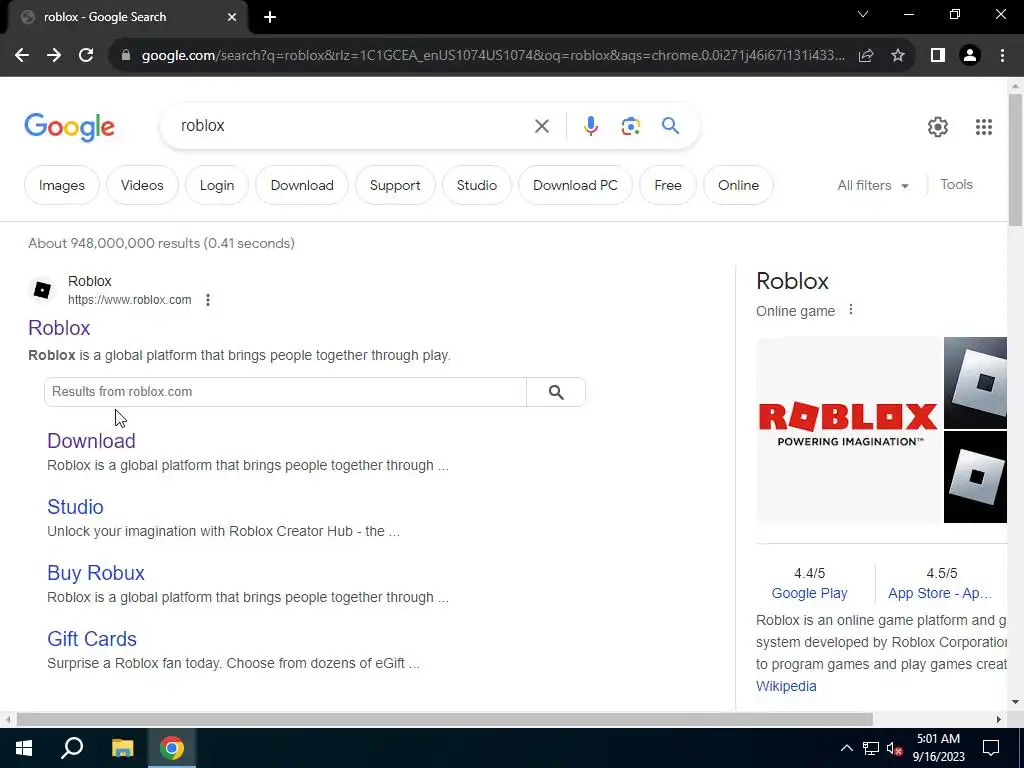Click the vertical page scrollbar thumb
This screenshot has height=768, width=1024.
(x=1015, y=160)
